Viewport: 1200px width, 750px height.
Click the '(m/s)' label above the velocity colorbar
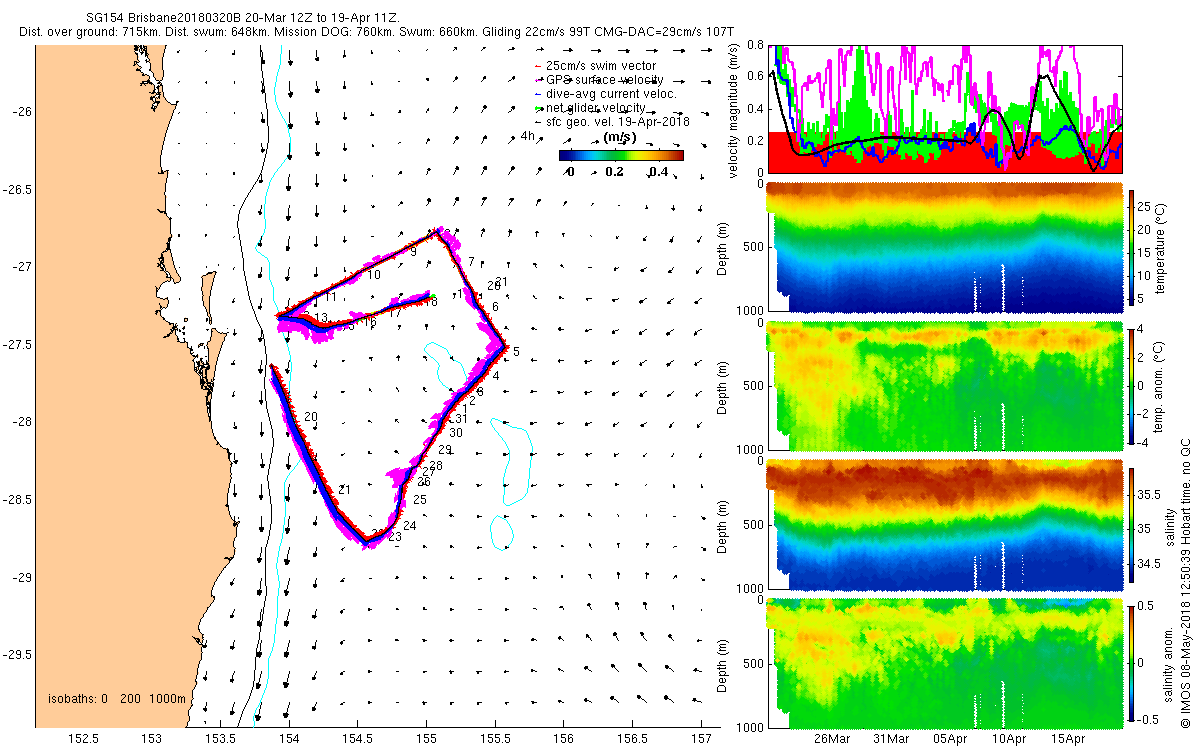[x=621, y=137]
